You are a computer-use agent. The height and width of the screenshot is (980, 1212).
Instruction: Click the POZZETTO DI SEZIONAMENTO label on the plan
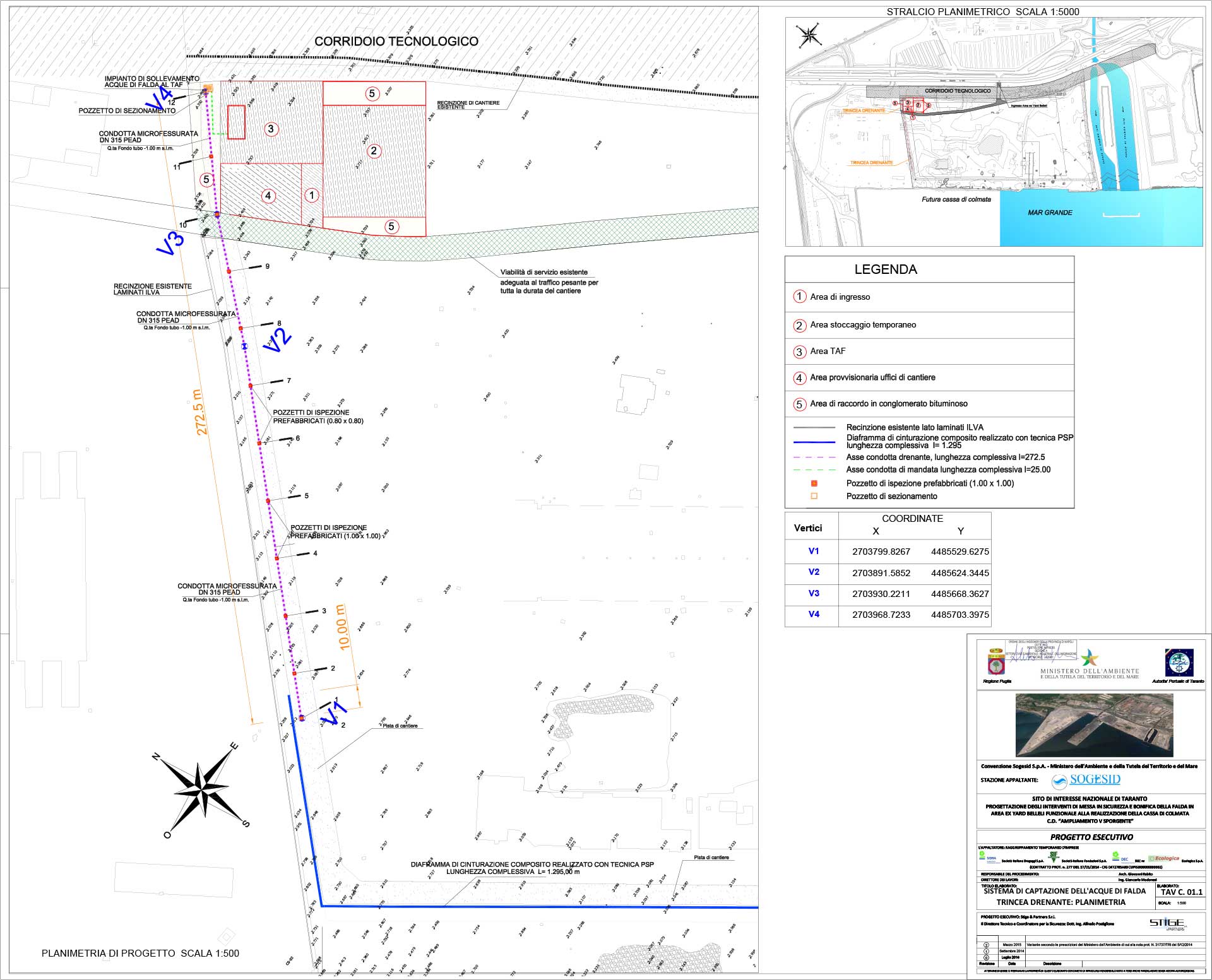pos(127,111)
